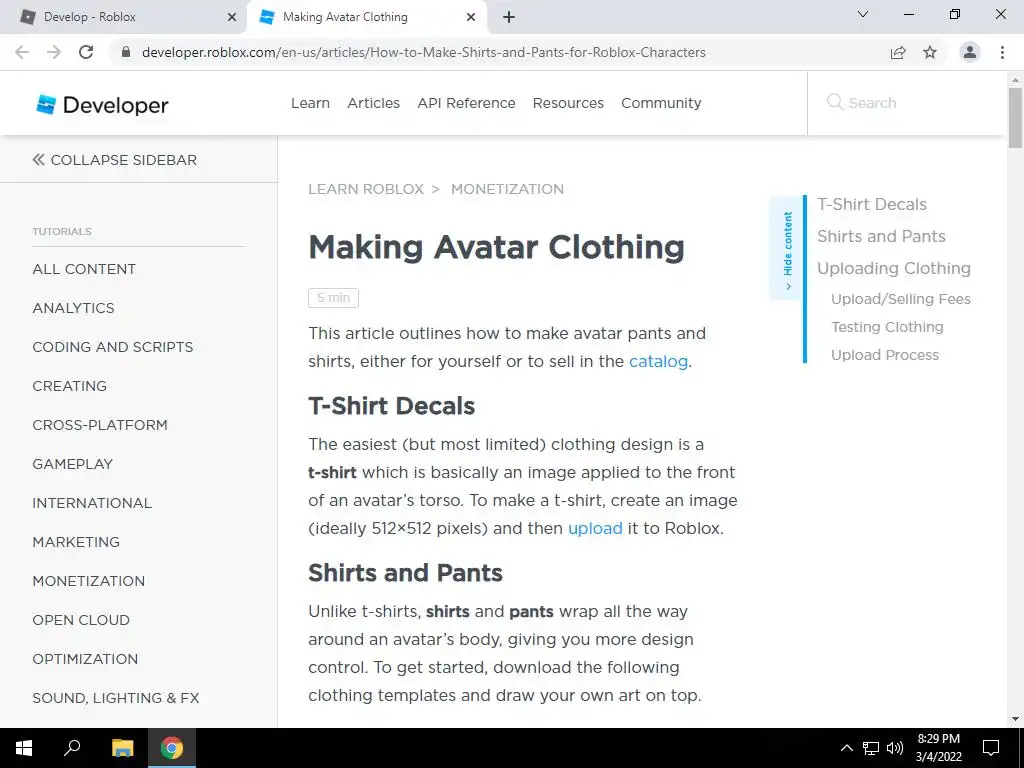Open Windows taskbar search
Image resolution: width=1024 pixels, height=768 pixels.
pyautogui.click(x=72, y=748)
